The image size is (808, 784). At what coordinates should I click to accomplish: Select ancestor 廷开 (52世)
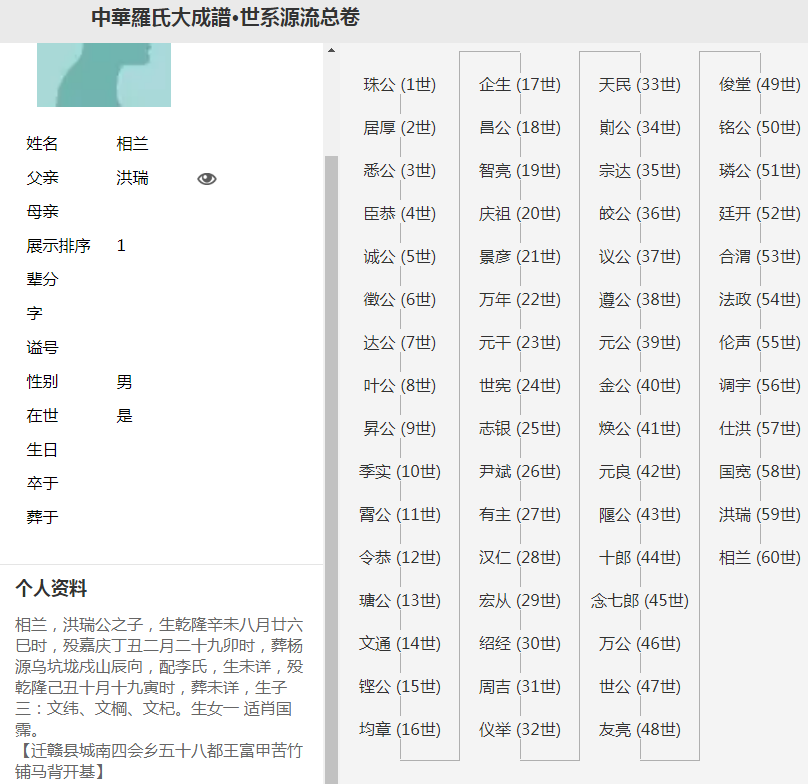point(760,213)
